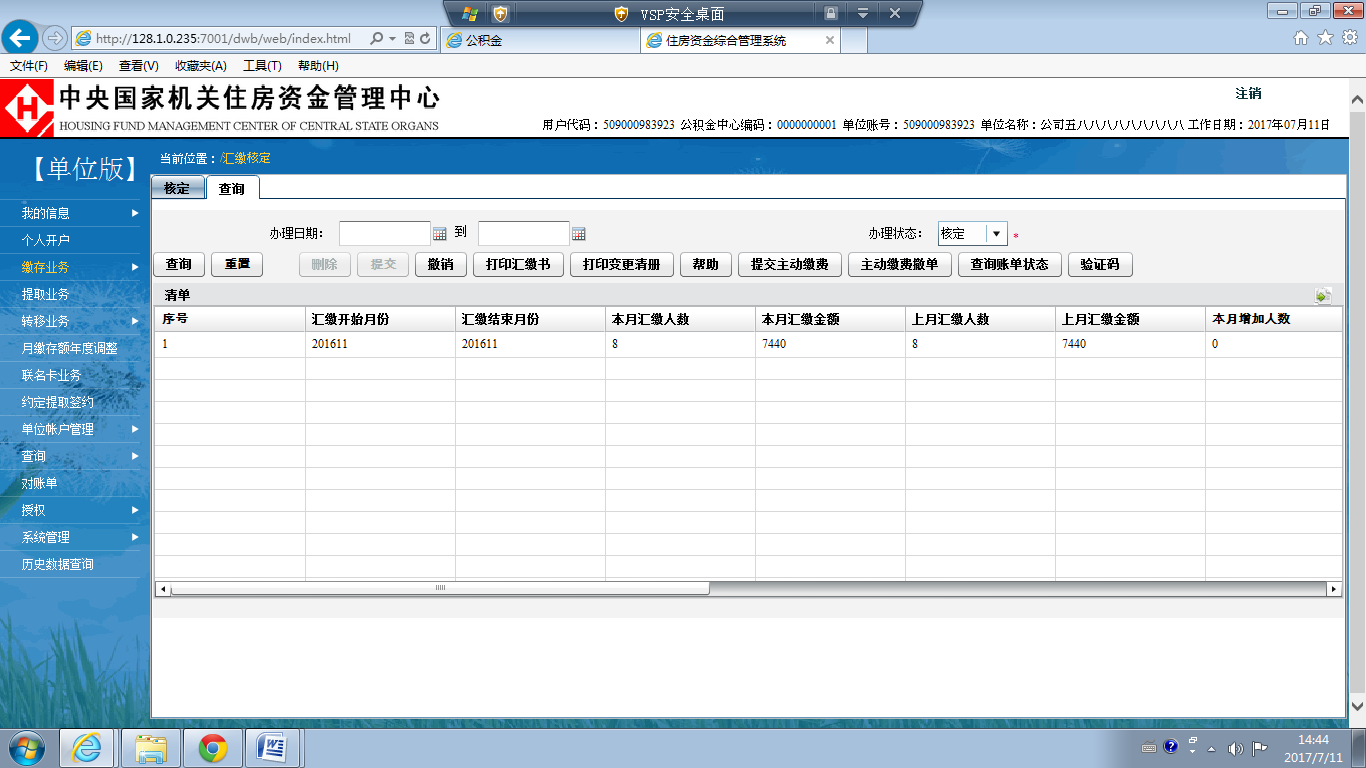
Task: Click the 提交主动缴费 button
Action: pos(789,264)
